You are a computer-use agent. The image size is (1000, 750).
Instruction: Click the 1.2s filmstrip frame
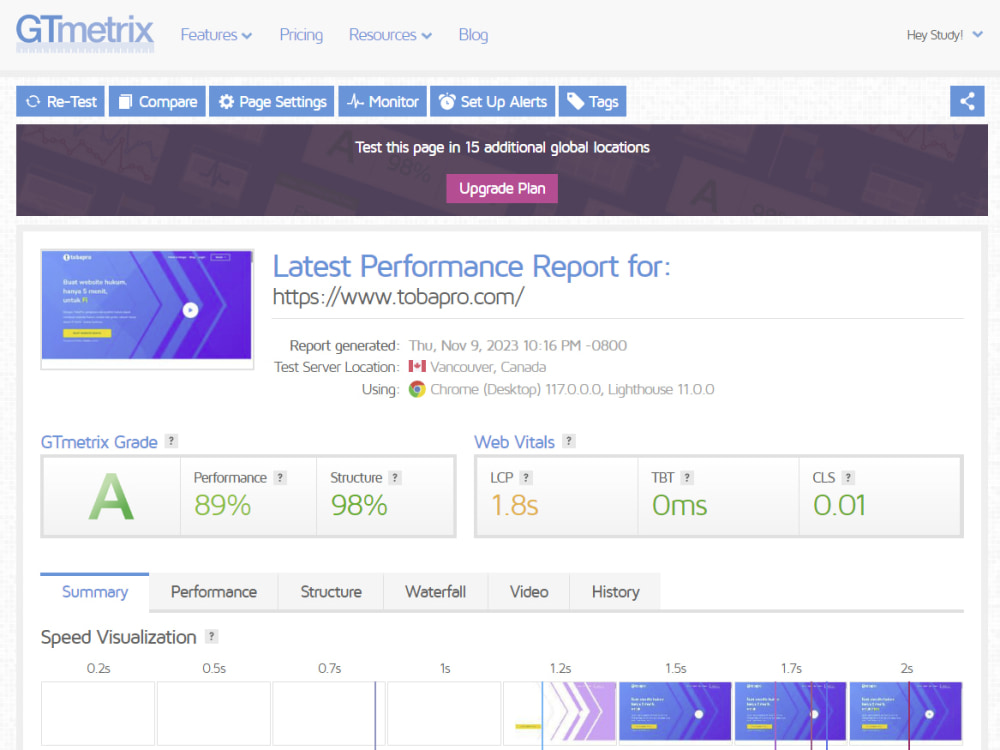(559, 712)
